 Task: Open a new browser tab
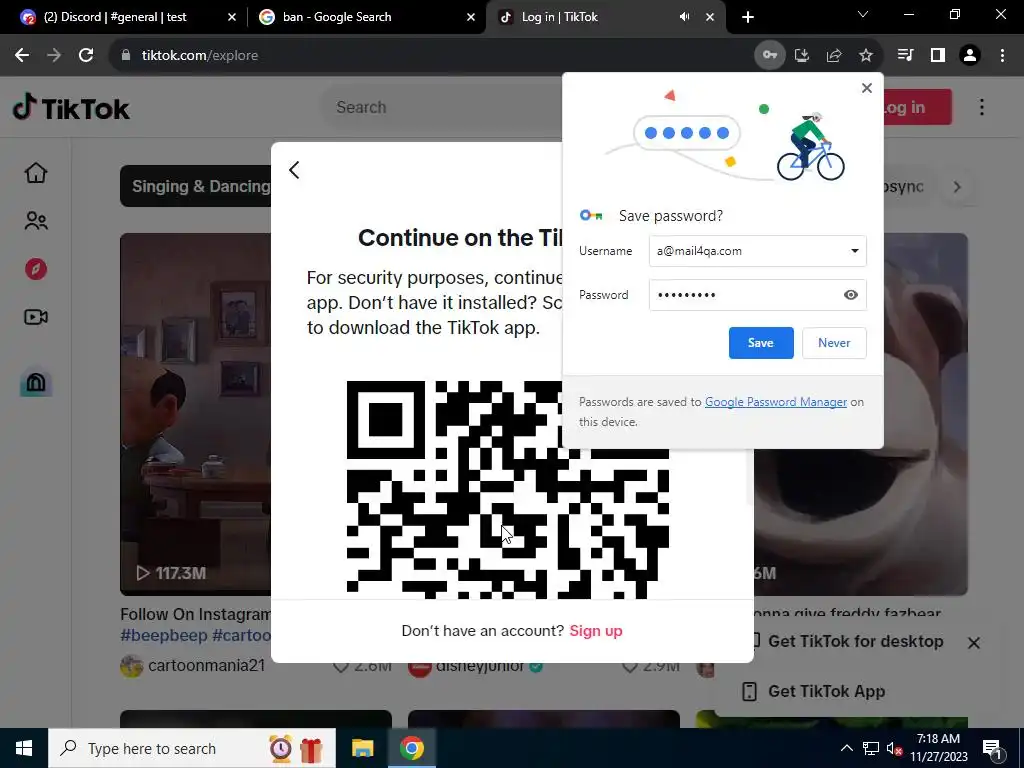[748, 17]
